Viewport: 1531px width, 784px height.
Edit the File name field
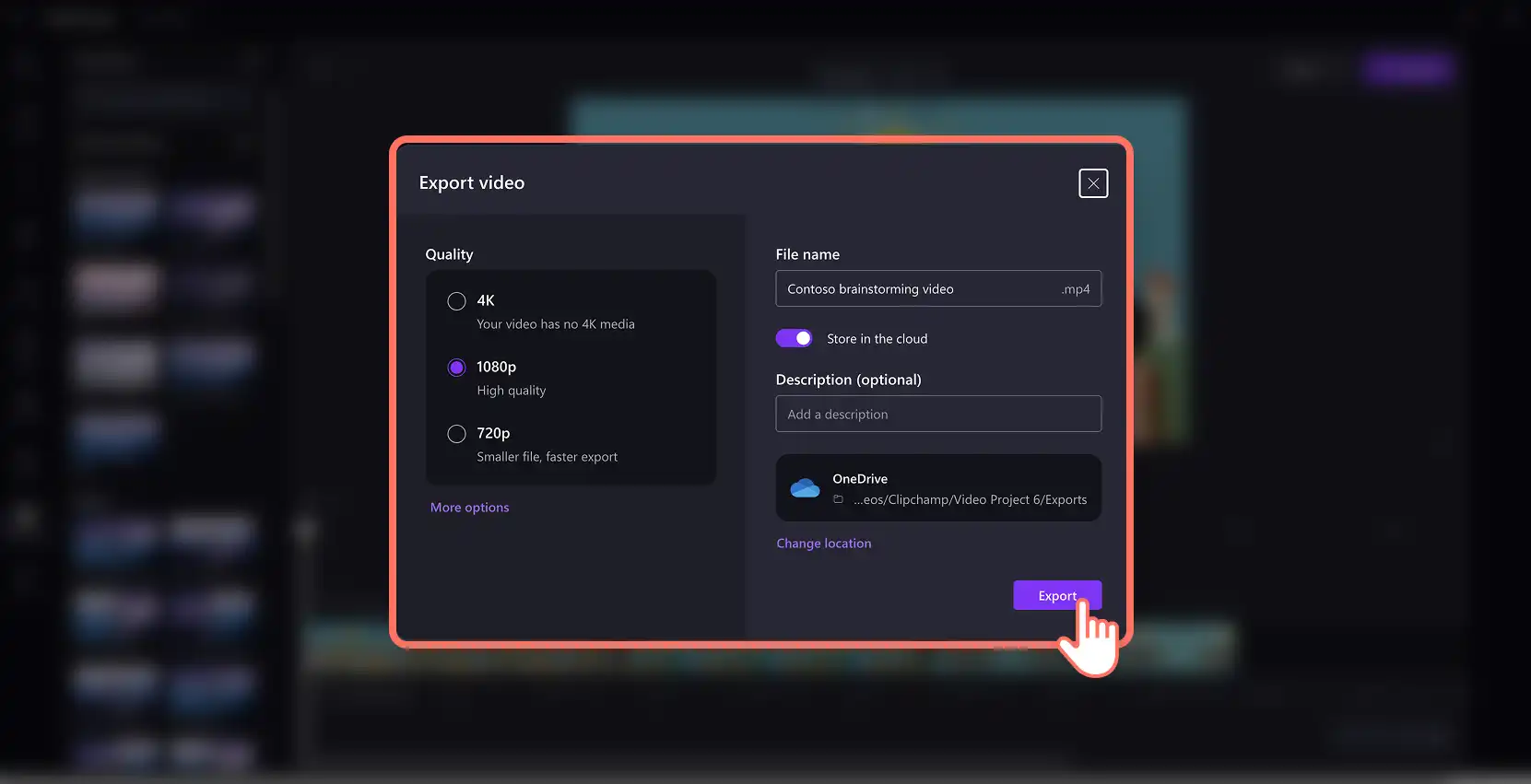coord(938,288)
